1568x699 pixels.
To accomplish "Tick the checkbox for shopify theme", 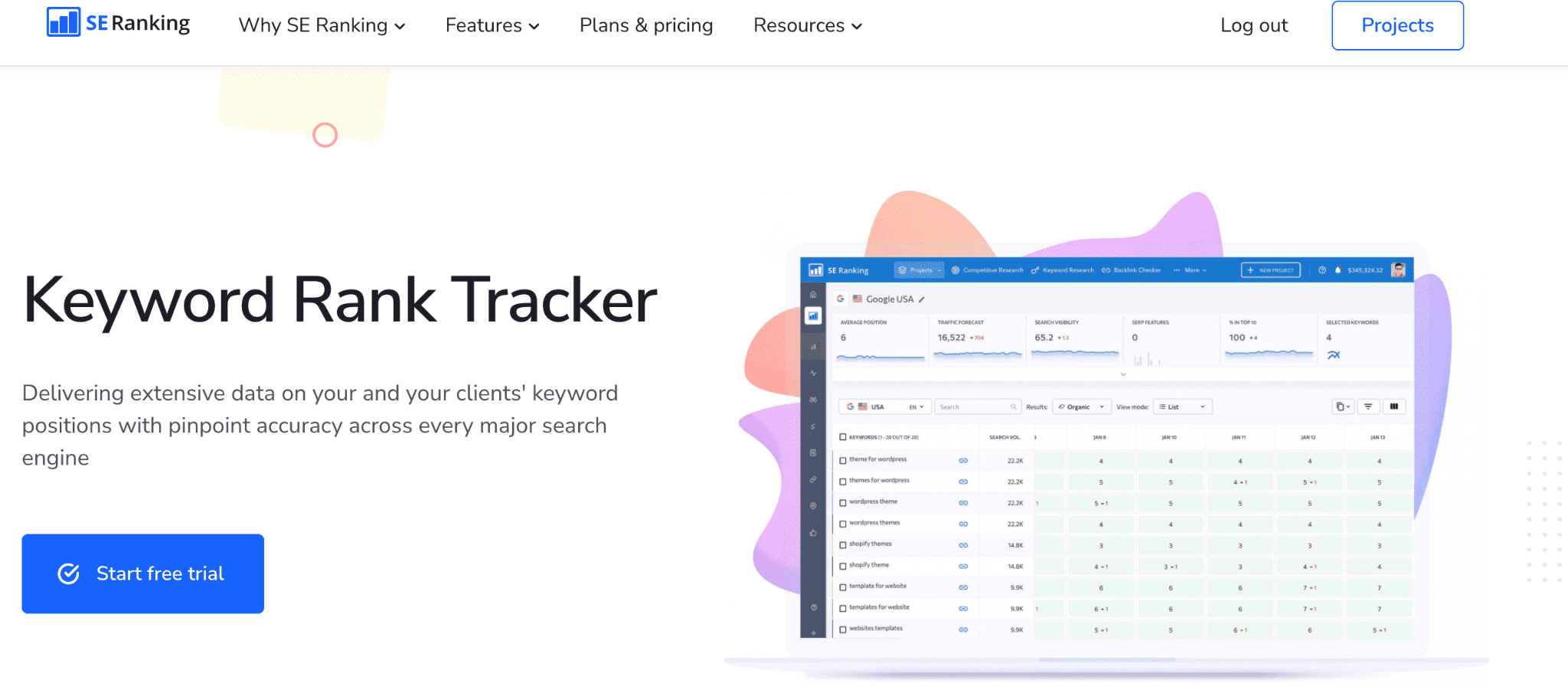I will coord(843,566).
